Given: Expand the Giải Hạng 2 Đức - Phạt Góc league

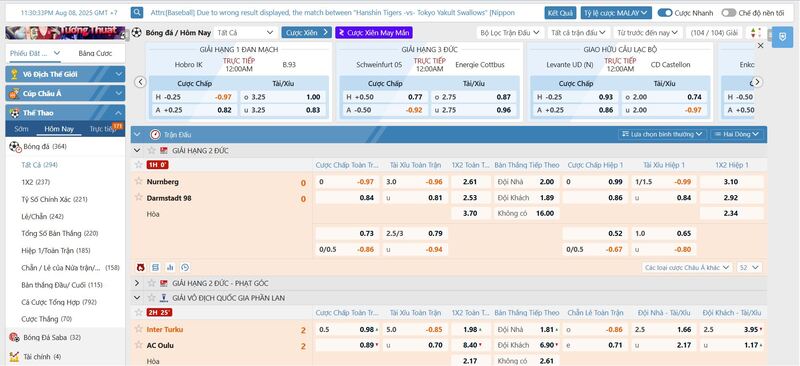Looking at the screenshot, I should (137, 283).
